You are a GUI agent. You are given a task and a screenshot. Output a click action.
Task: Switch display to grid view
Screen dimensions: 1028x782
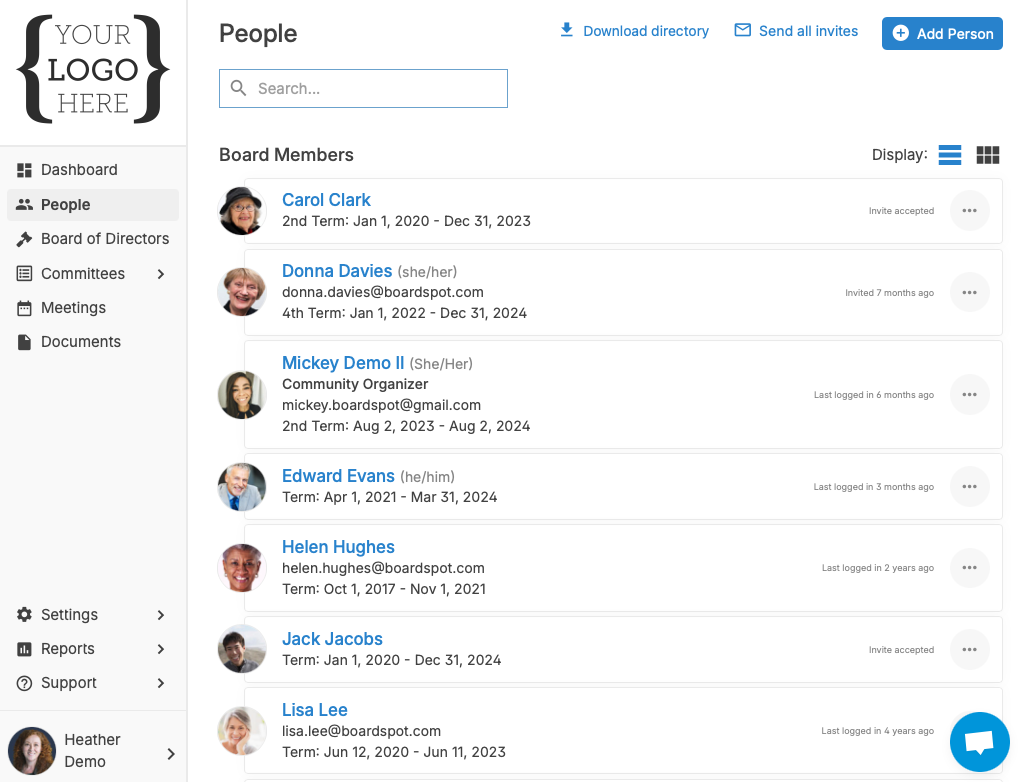pos(988,155)
